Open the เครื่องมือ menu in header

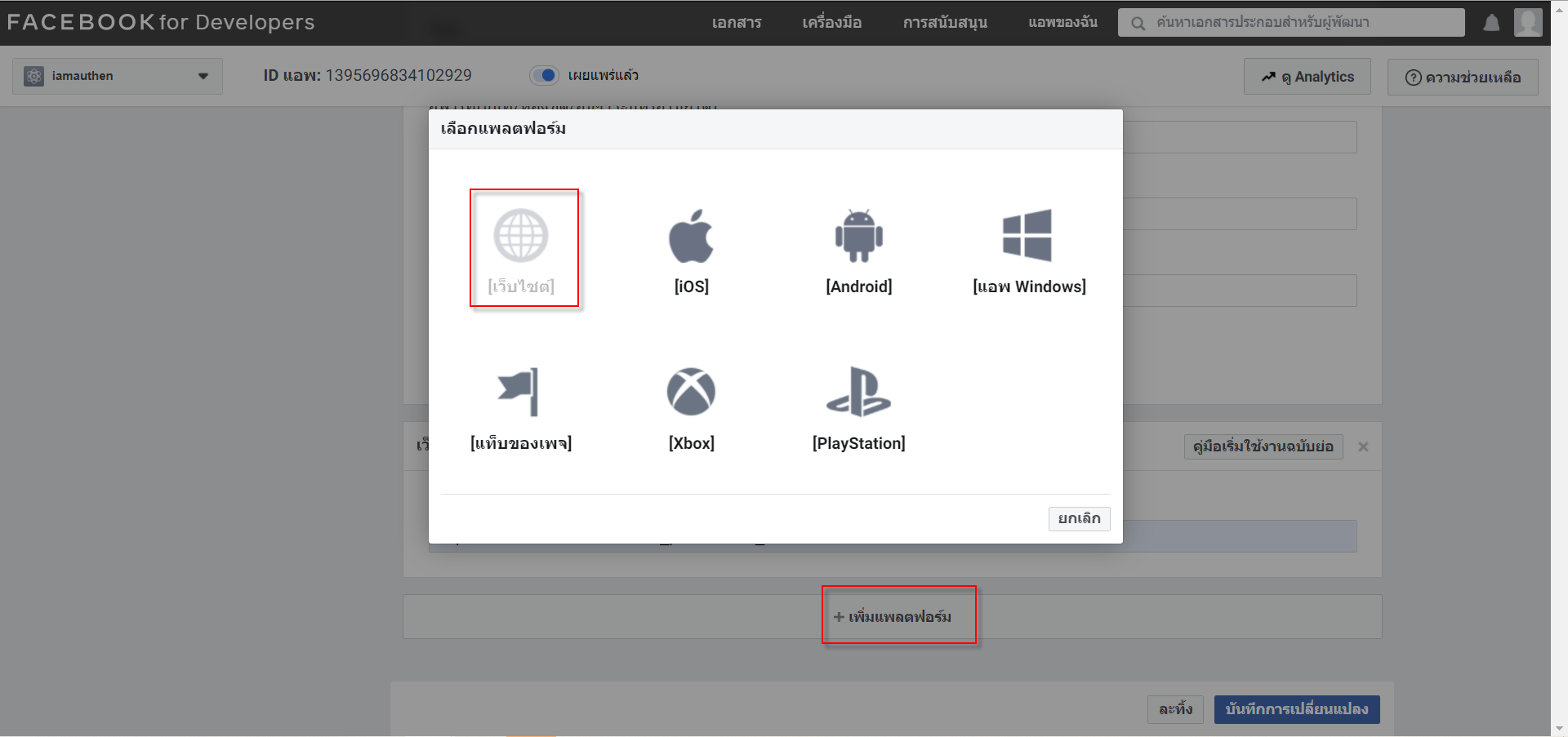point(831,23)
